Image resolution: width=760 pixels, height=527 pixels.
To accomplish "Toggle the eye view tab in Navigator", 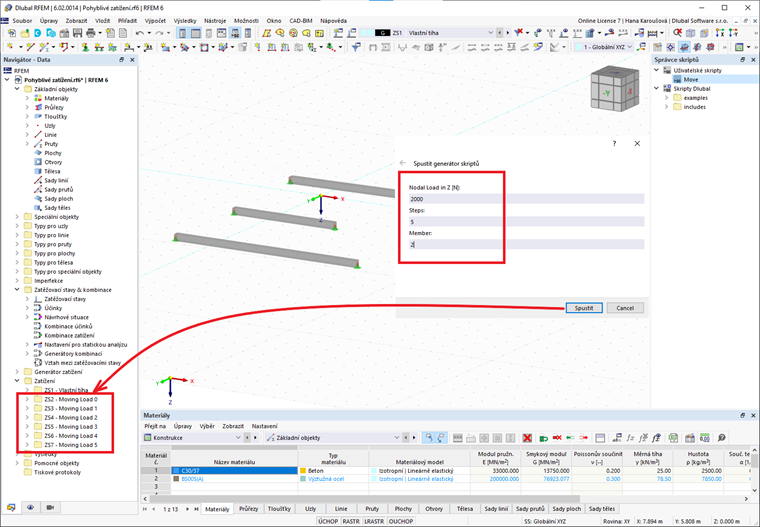I will [x=31, y=507].
